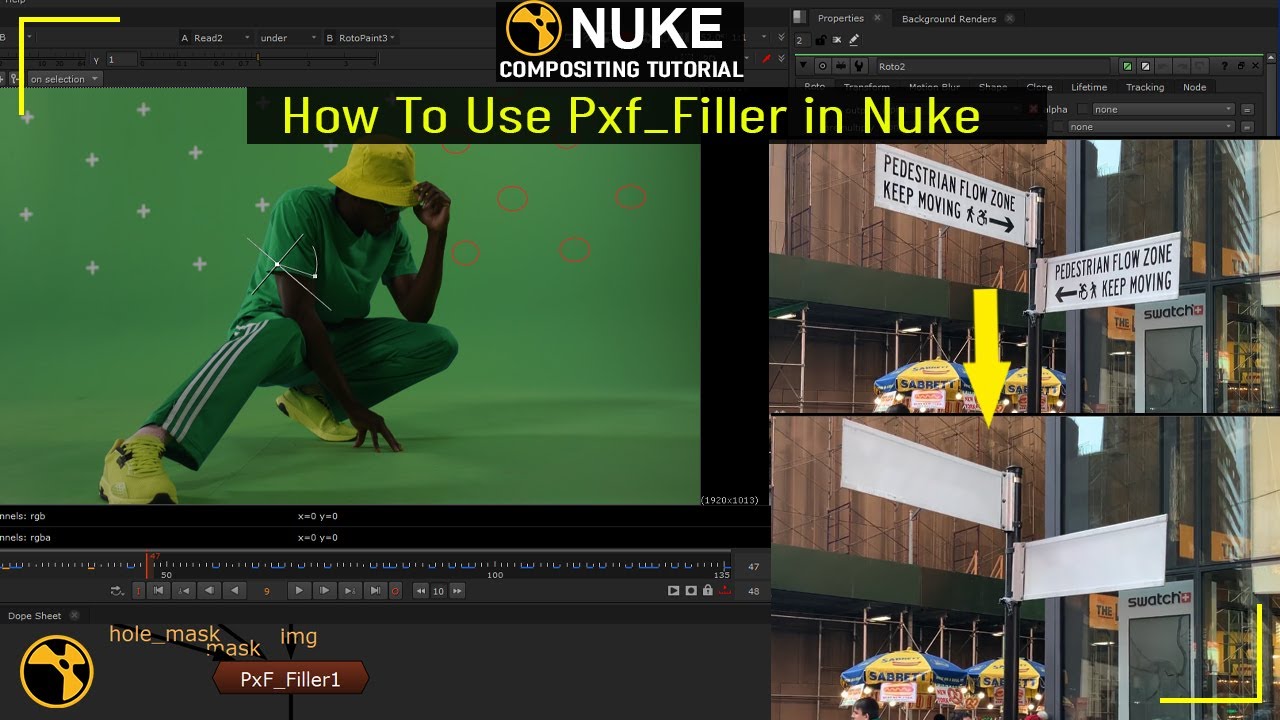Click the frame increment field showing 10
This screenshot has height=720, width=1280.
click(x=439, y=591)
